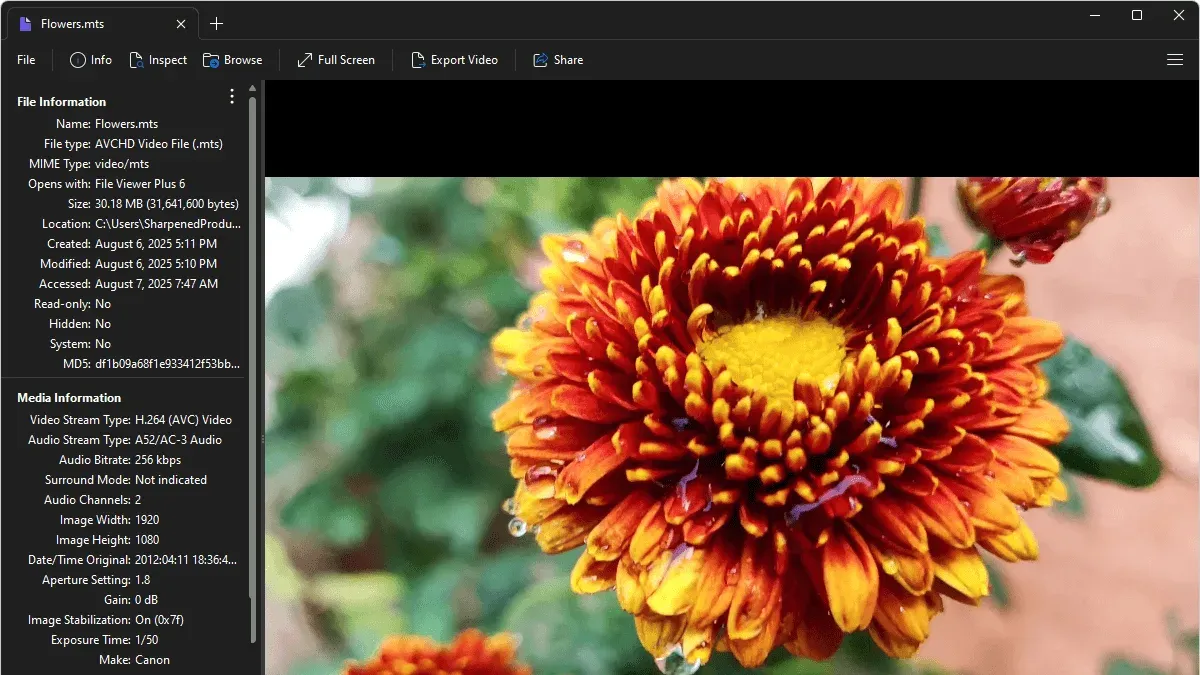This screenshot has height=675, width=1200.
Task: Maximize the File Viewer window
Action: (1137, 15)
